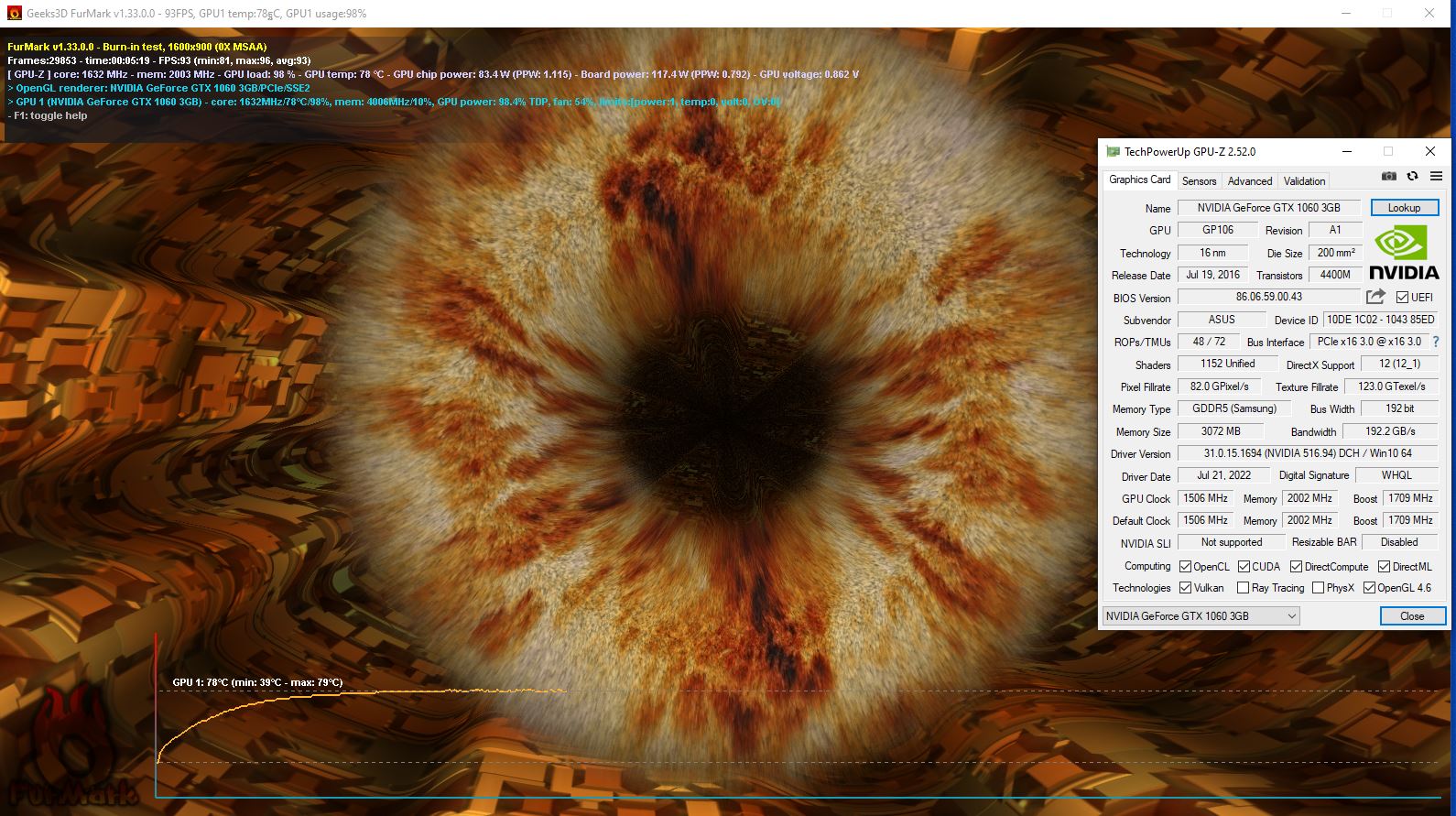Toggle the CUDA checkbox
The width and height of the screenshot is (1456, 816).
[x=1244, y=567]
